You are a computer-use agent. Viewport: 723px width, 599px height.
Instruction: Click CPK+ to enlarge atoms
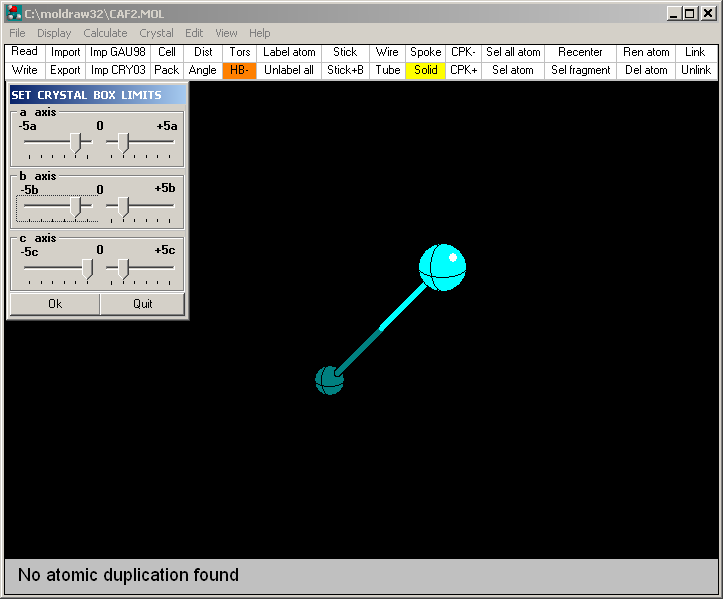(x=463, y=70)
